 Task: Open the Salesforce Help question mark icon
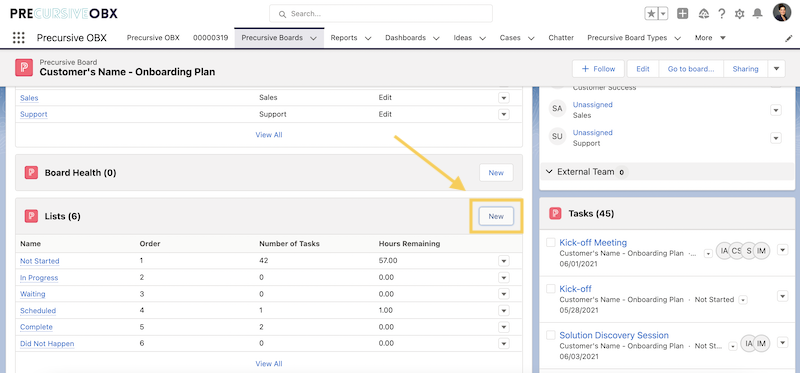(x=721, y=14)
